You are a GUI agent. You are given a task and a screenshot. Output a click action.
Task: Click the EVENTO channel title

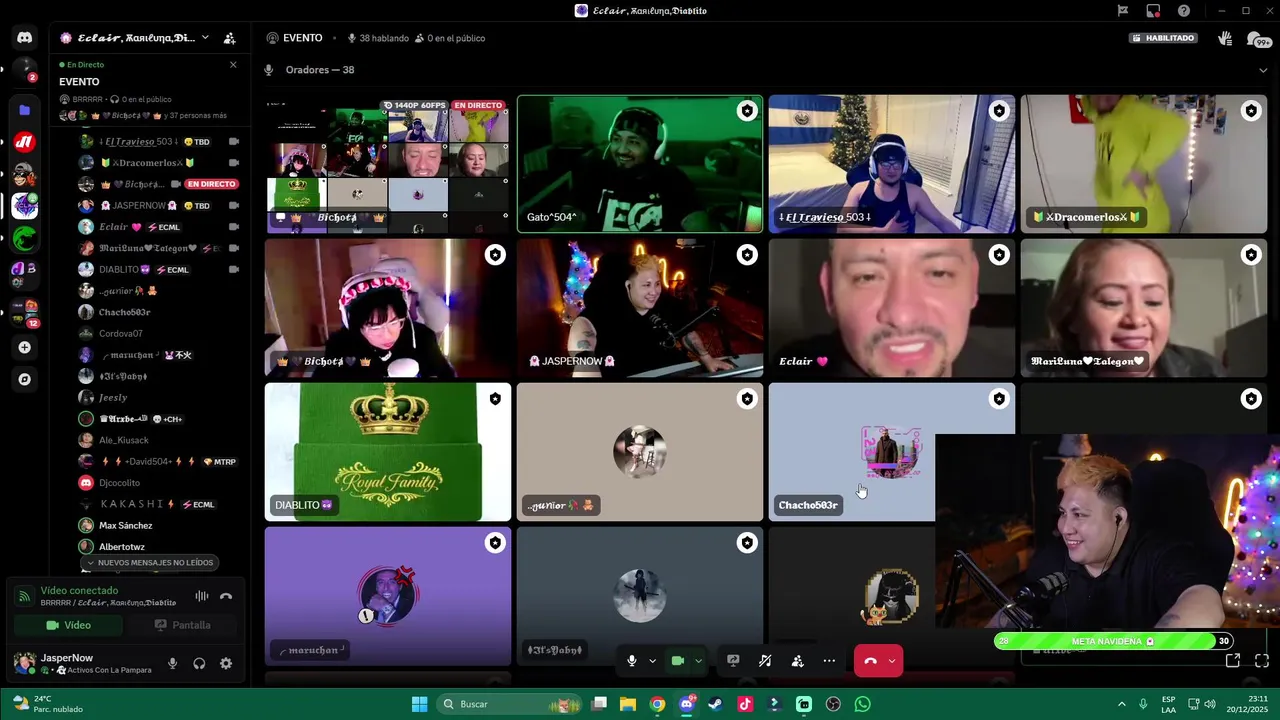click(x=302, y=38)
